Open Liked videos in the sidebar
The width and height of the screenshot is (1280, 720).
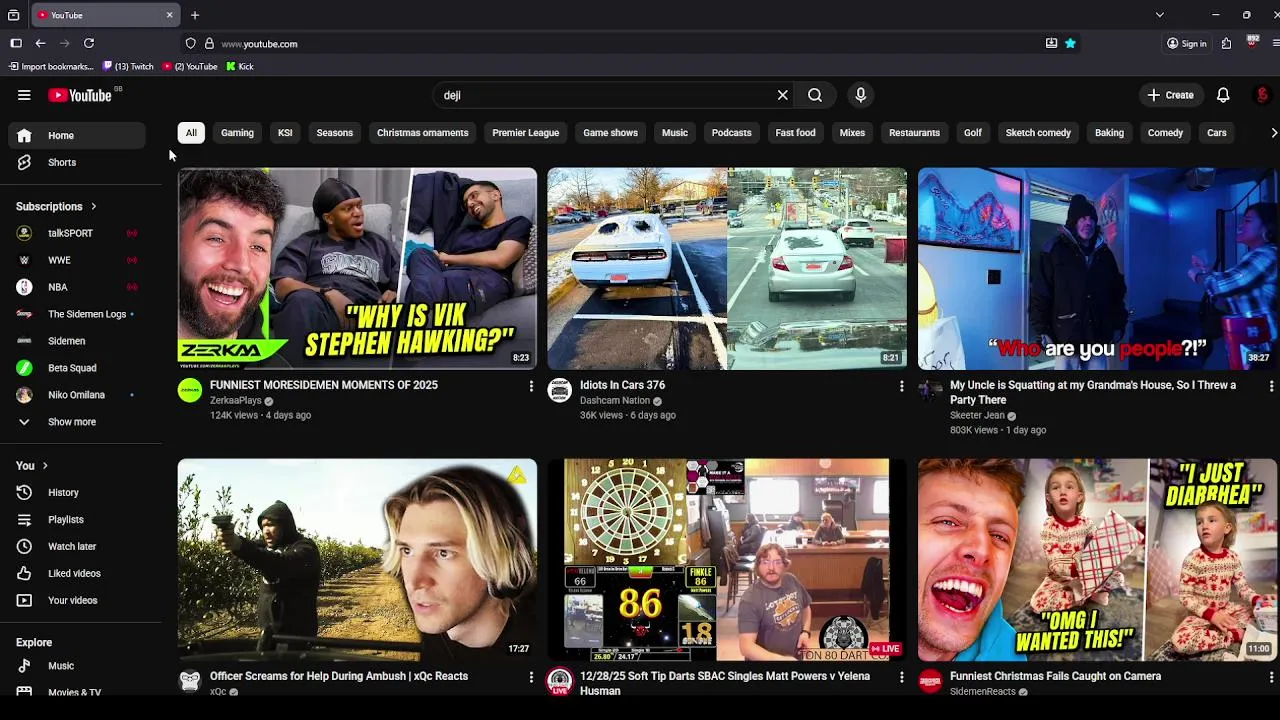(x=78, y=573)
